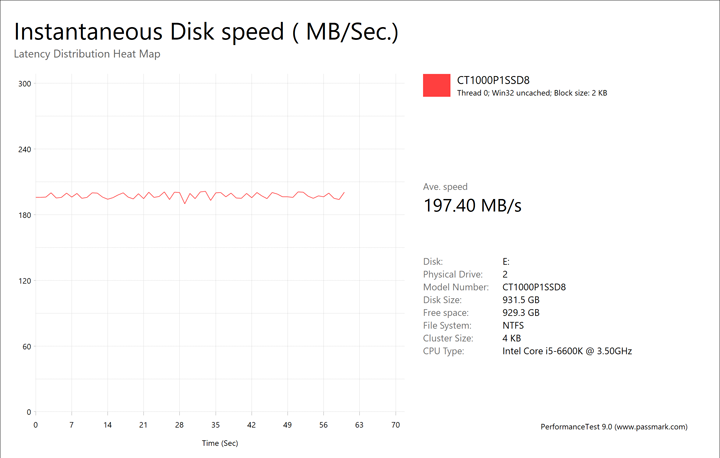Click the 197.40 MB/s average speed value
Screen dimensions: 720x458
(474, 206)
